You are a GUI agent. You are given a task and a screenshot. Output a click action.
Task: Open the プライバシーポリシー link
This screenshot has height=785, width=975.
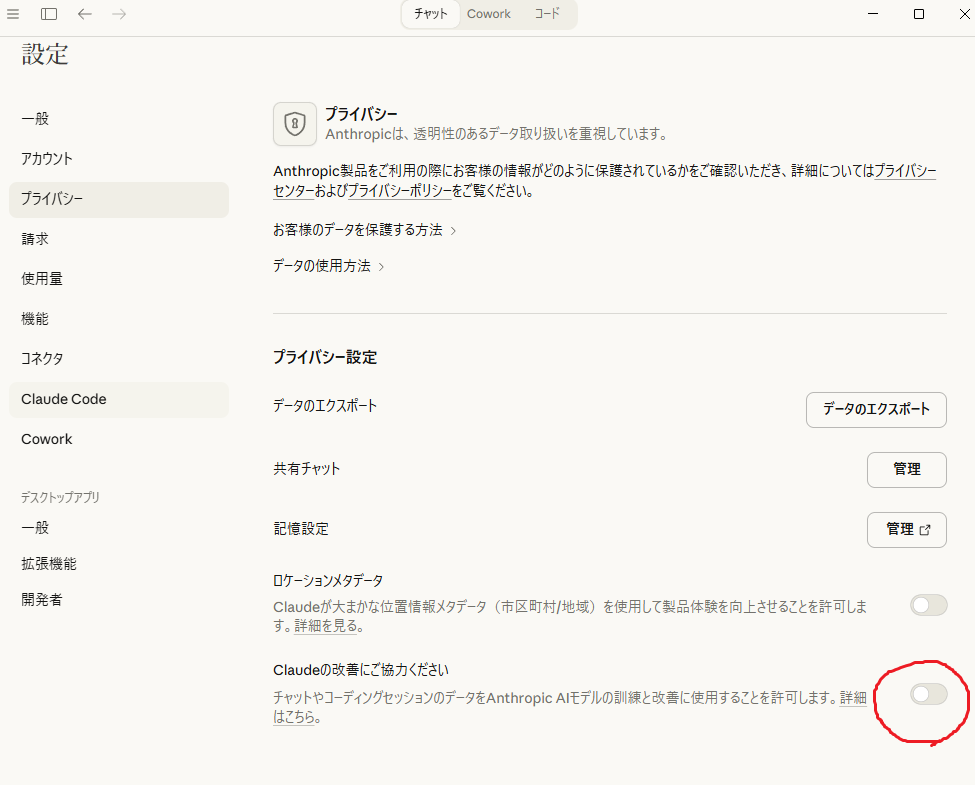399,191
